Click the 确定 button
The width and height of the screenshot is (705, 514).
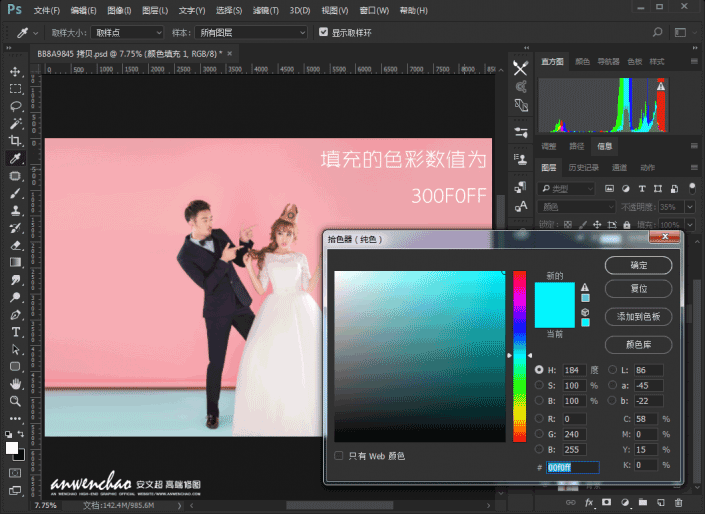(x=638, y=265)
